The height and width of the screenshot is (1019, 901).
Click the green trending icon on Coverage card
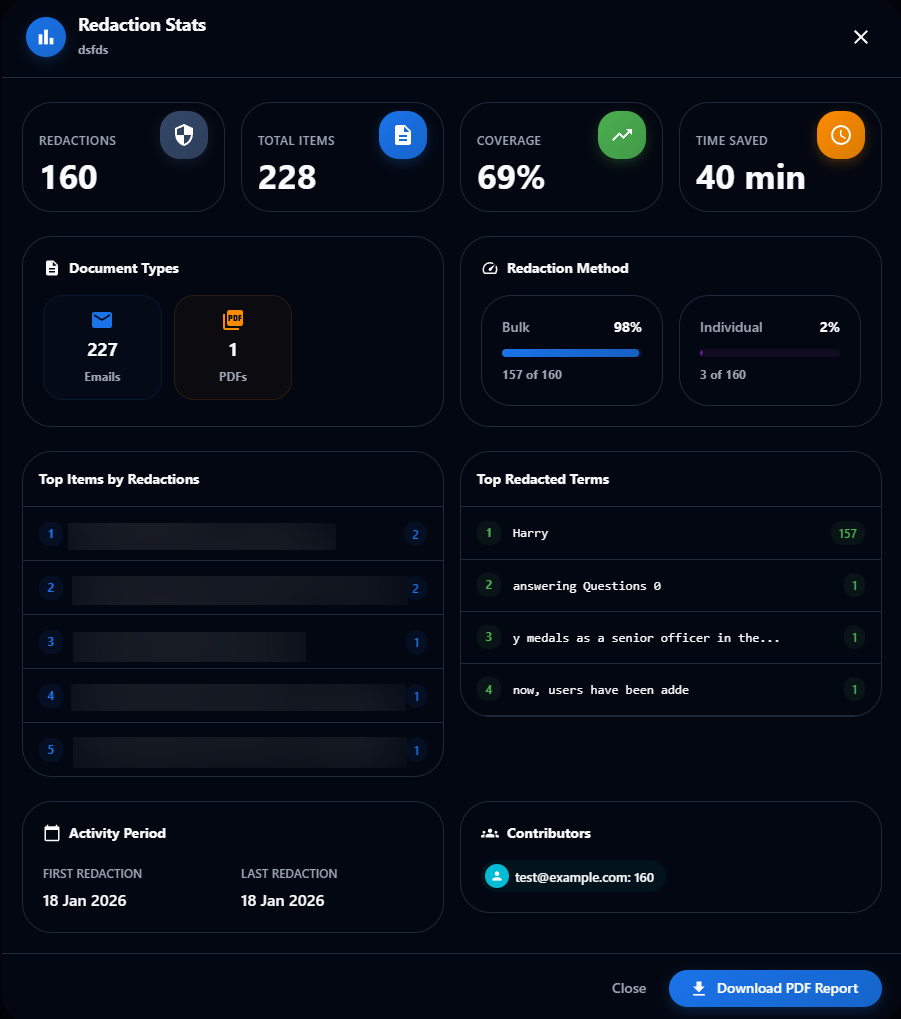pyautogui.click(x=622, y=135)
